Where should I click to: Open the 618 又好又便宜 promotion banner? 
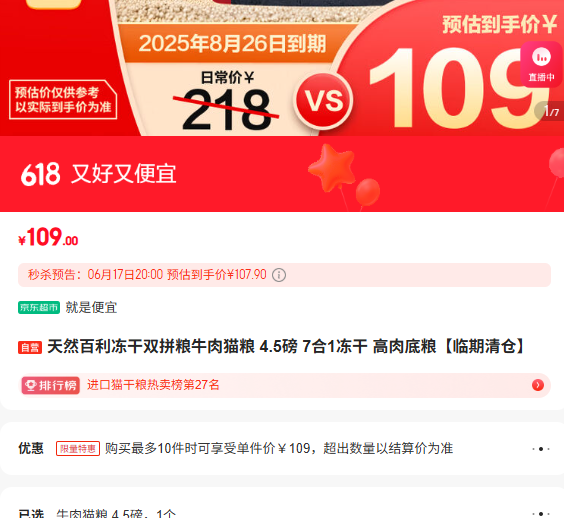282,174
